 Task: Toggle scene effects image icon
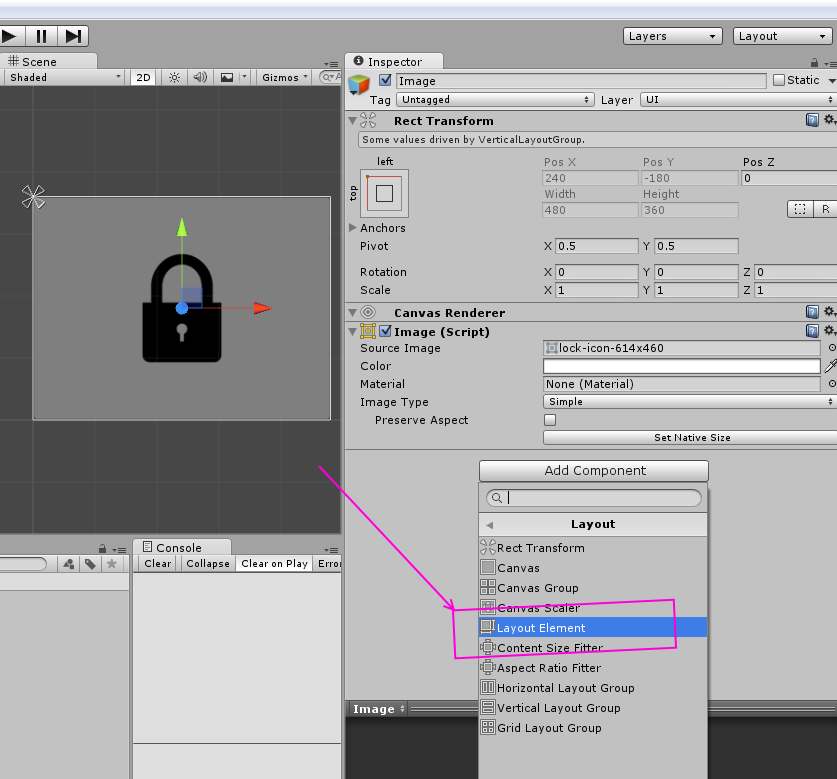coord(227,77)
